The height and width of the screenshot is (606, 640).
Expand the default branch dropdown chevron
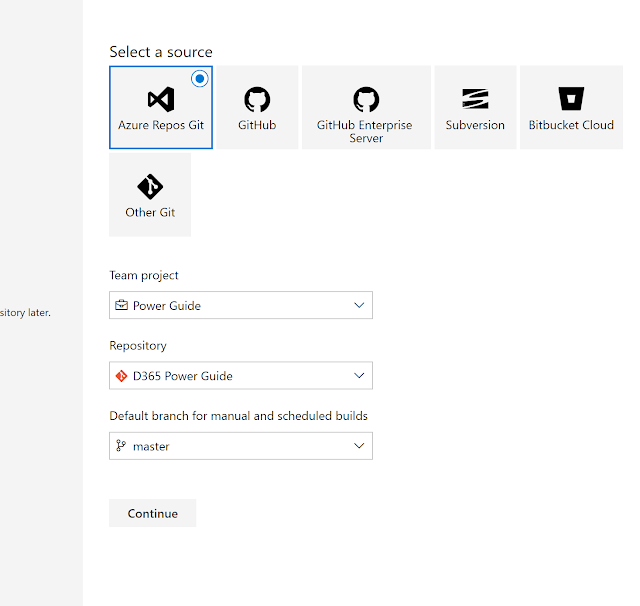(360, 446)
